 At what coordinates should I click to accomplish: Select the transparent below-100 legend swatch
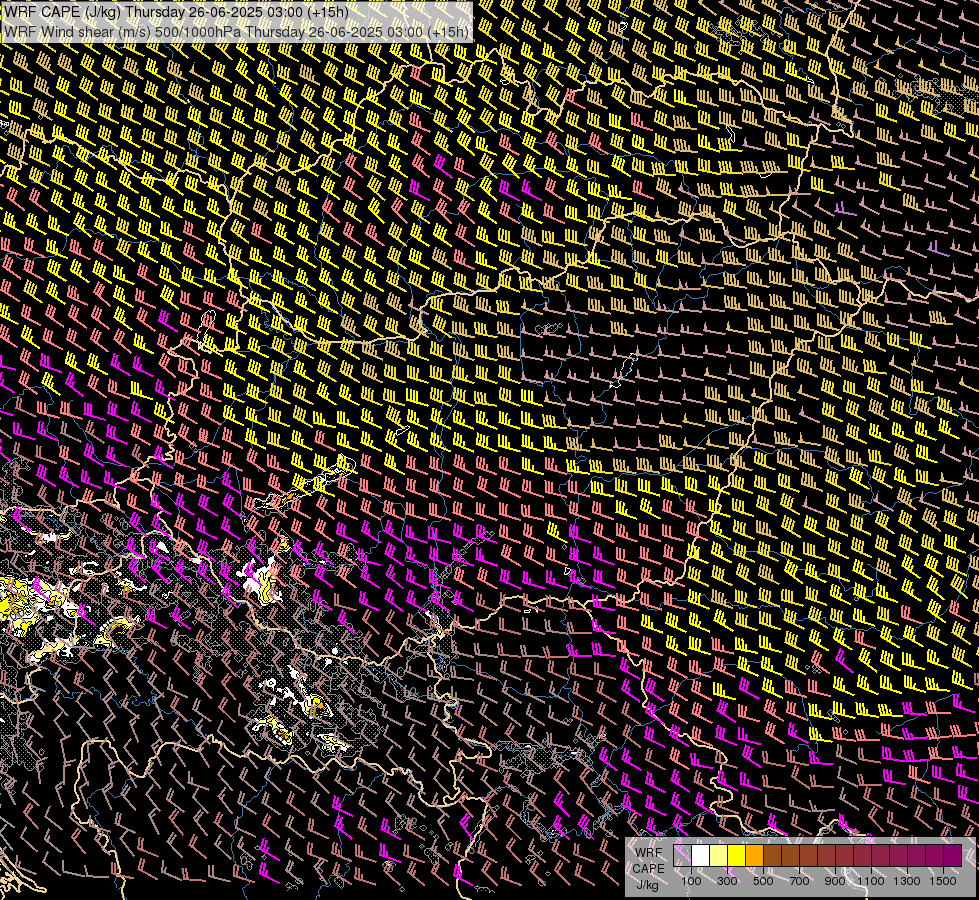coord(682,855)
